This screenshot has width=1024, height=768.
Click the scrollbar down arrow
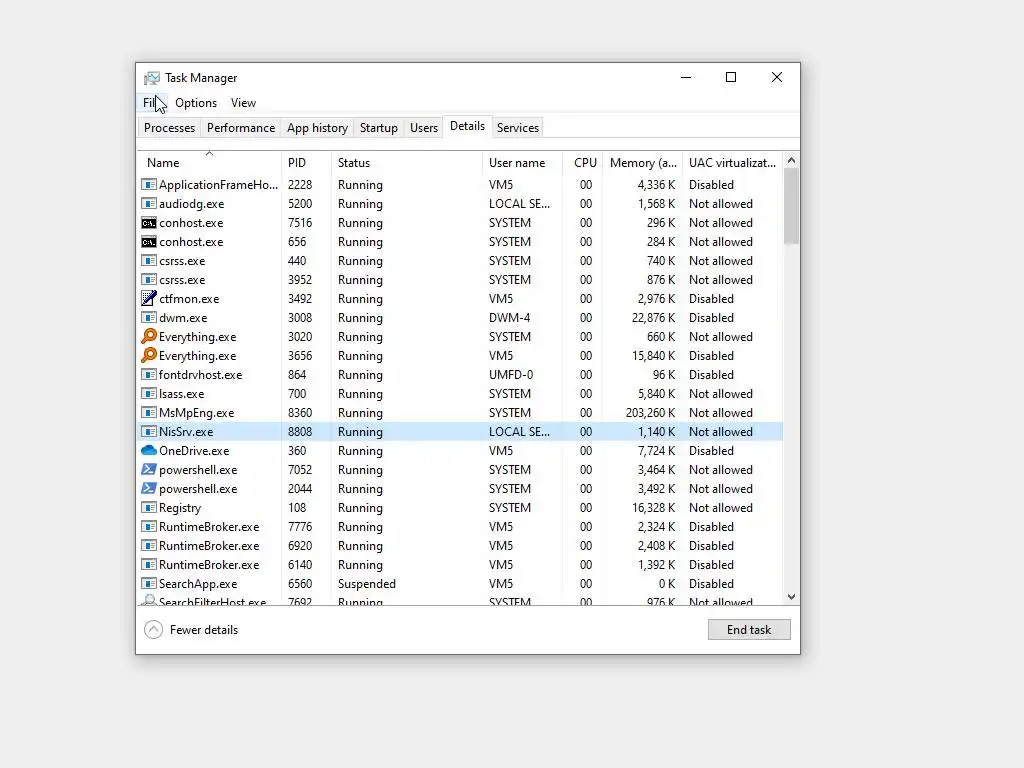(x=792, y=597)
